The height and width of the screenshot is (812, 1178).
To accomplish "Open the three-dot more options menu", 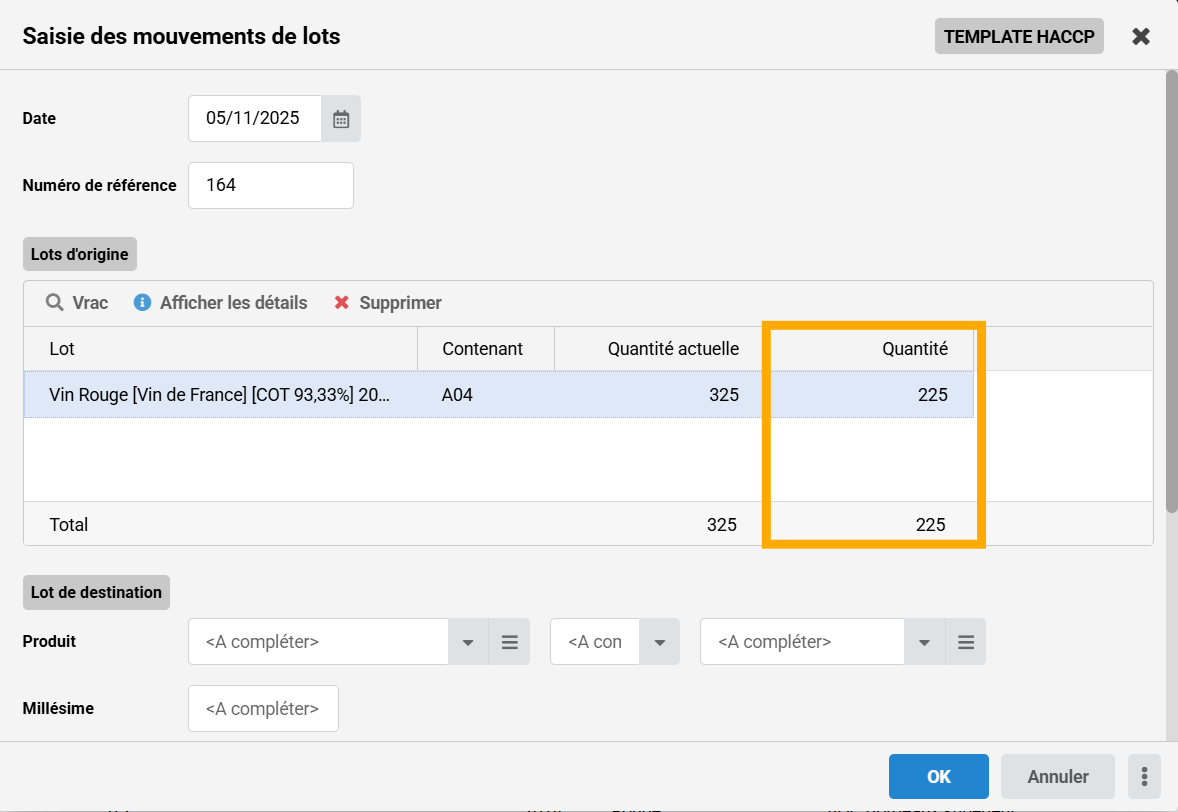I will click(1144, 776).
